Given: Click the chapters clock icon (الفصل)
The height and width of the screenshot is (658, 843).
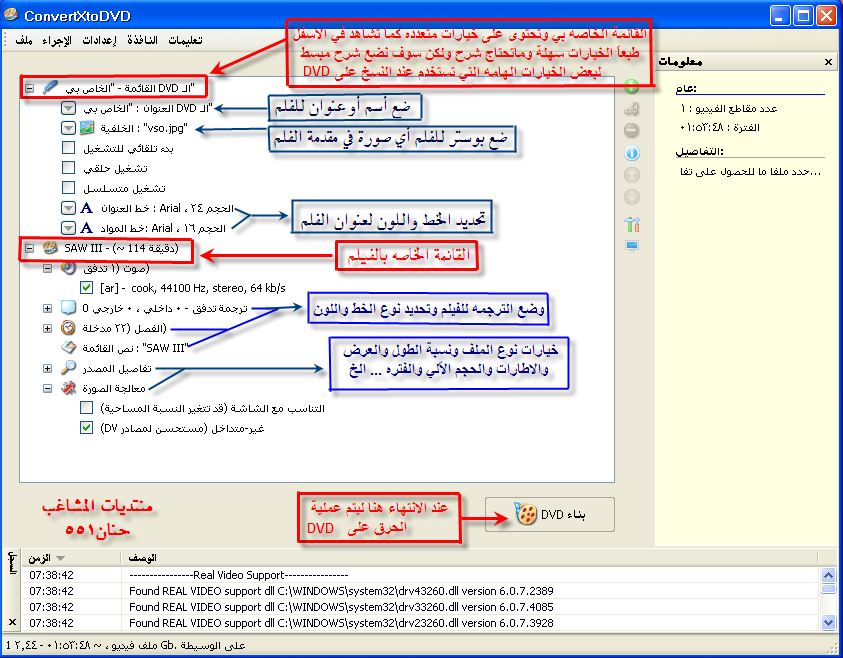Looking at the screenshot, I should (x=68, y=328).
